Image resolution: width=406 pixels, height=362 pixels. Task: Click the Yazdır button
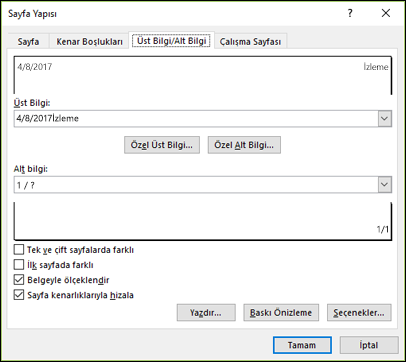coord(206,313)
